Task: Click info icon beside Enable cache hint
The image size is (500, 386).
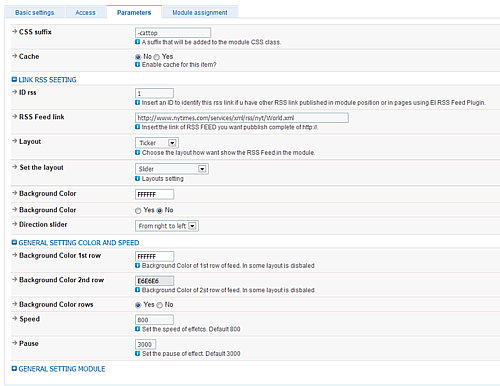Action: pos(137,64)
